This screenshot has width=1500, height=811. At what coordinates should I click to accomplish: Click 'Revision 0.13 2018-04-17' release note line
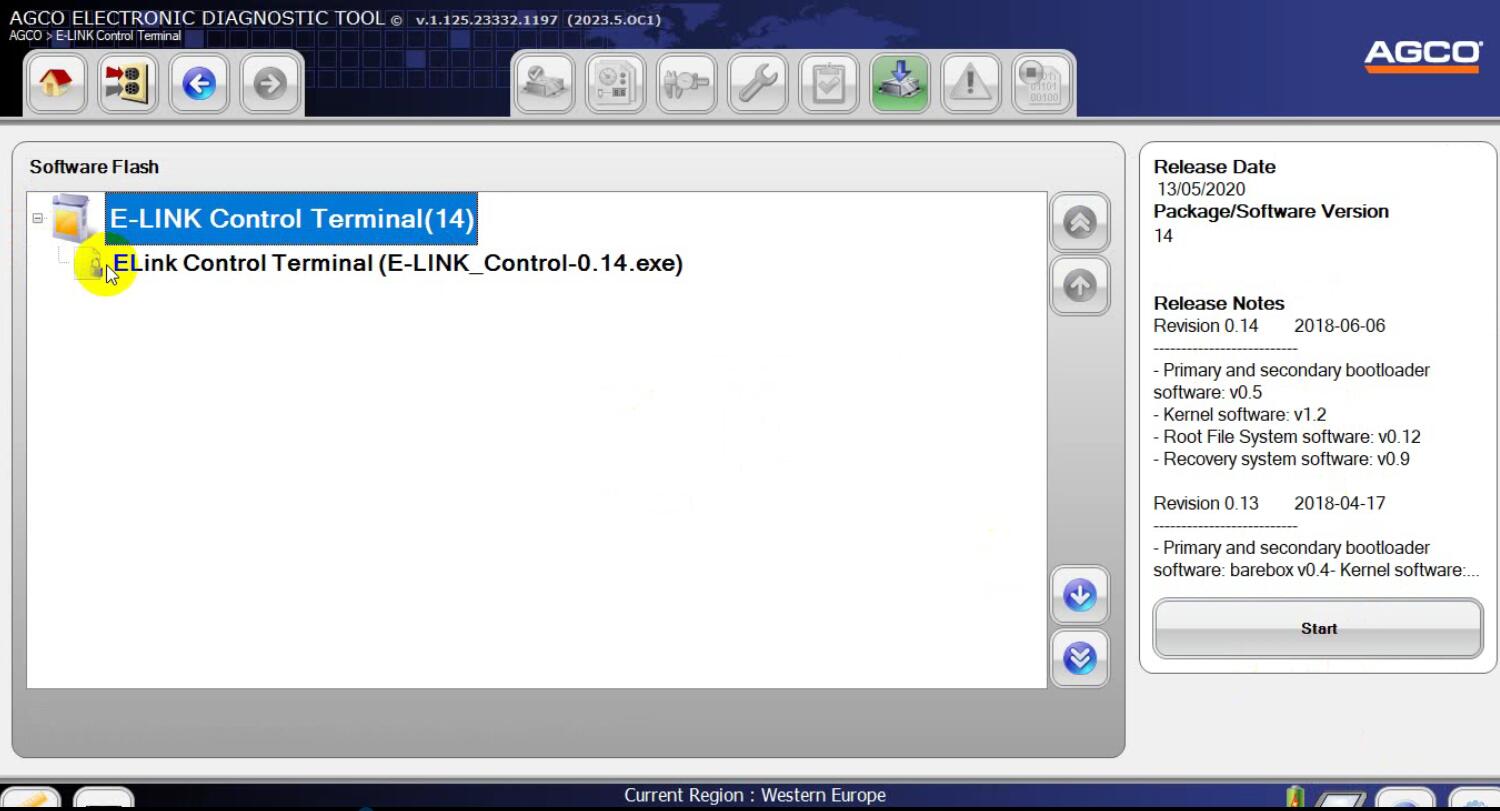(1269, 504)
